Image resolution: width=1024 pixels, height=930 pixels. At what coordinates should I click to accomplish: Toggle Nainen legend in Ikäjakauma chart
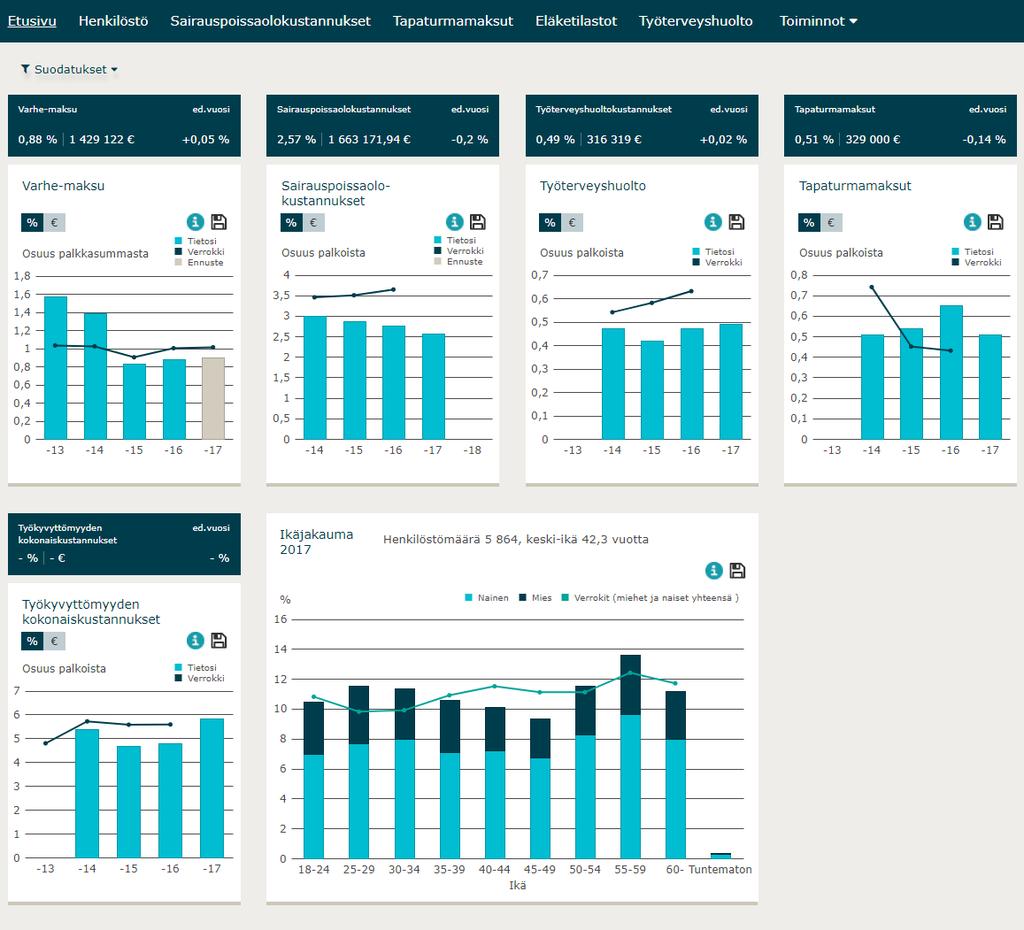(x=487, y=598)
